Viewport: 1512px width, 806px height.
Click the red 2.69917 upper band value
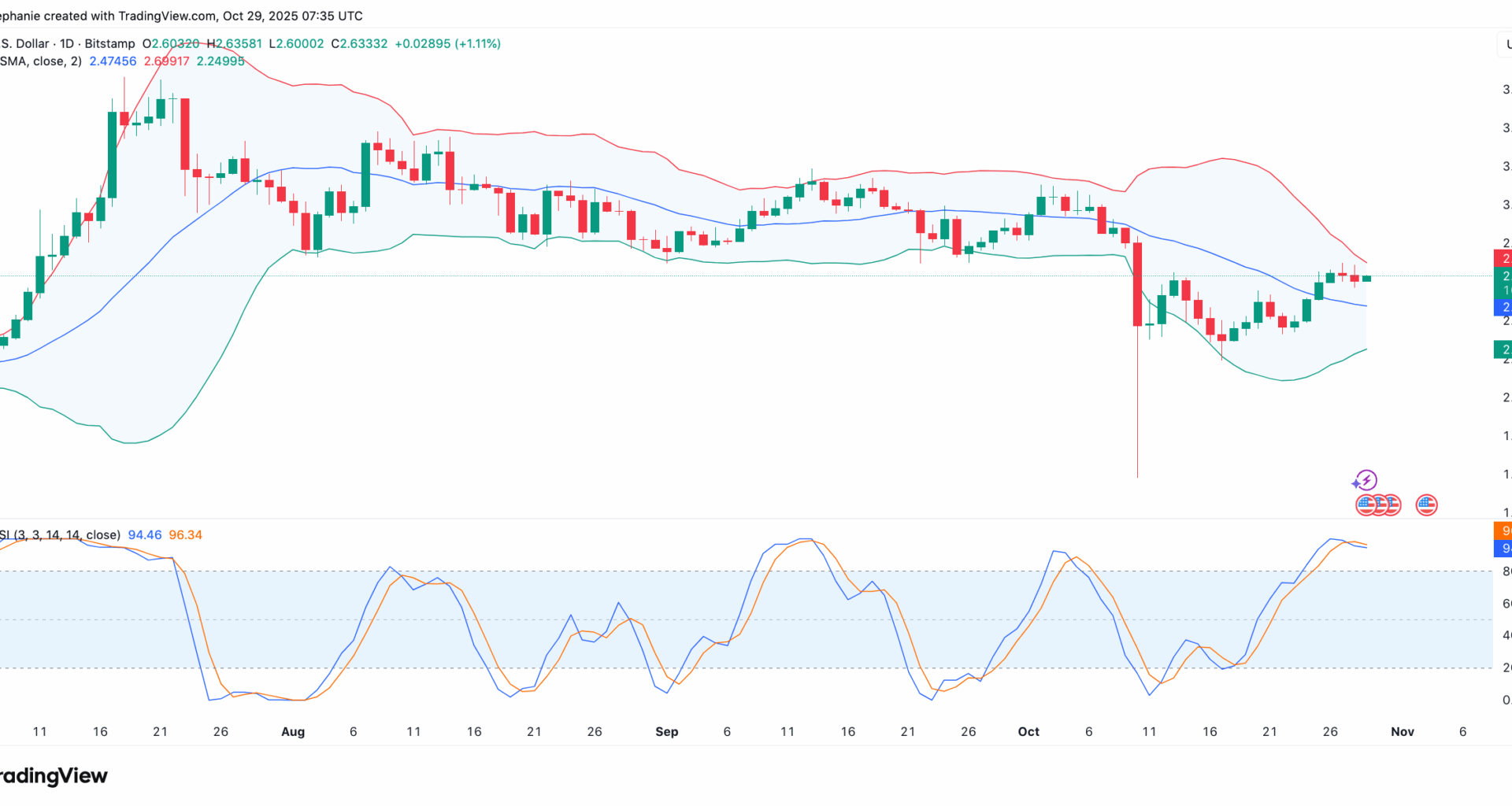click(166, 61)
